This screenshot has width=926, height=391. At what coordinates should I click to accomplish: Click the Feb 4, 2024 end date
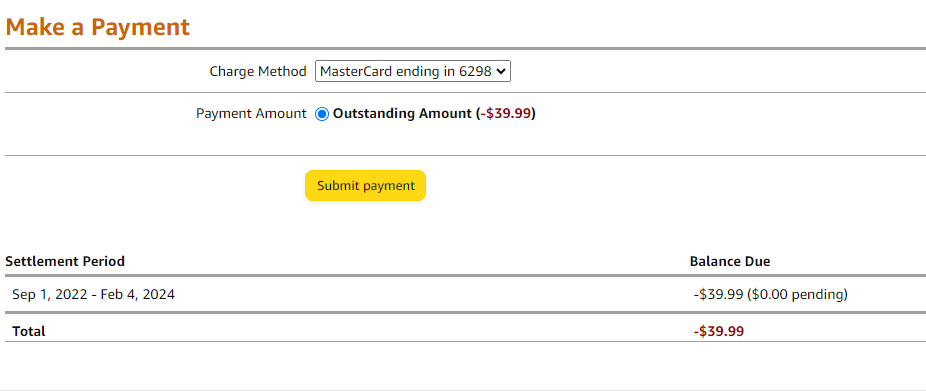[x=138, y=294]
